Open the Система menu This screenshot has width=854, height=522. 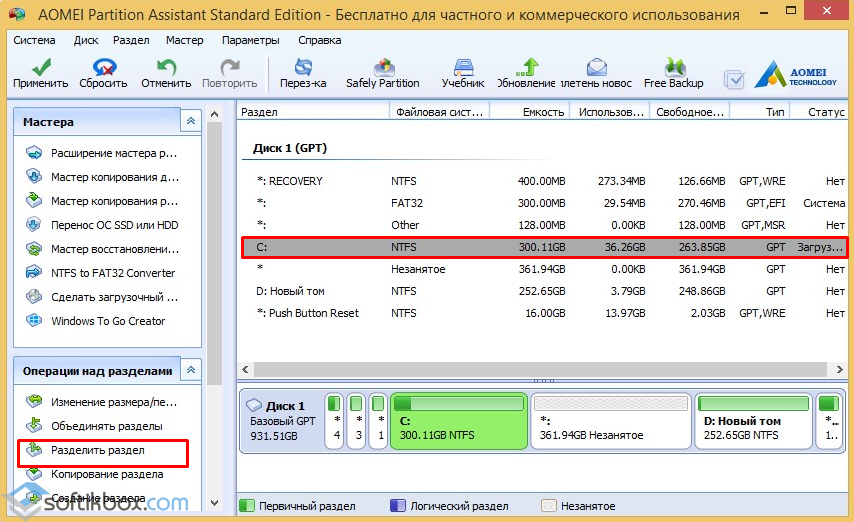[x=35, y=40]
